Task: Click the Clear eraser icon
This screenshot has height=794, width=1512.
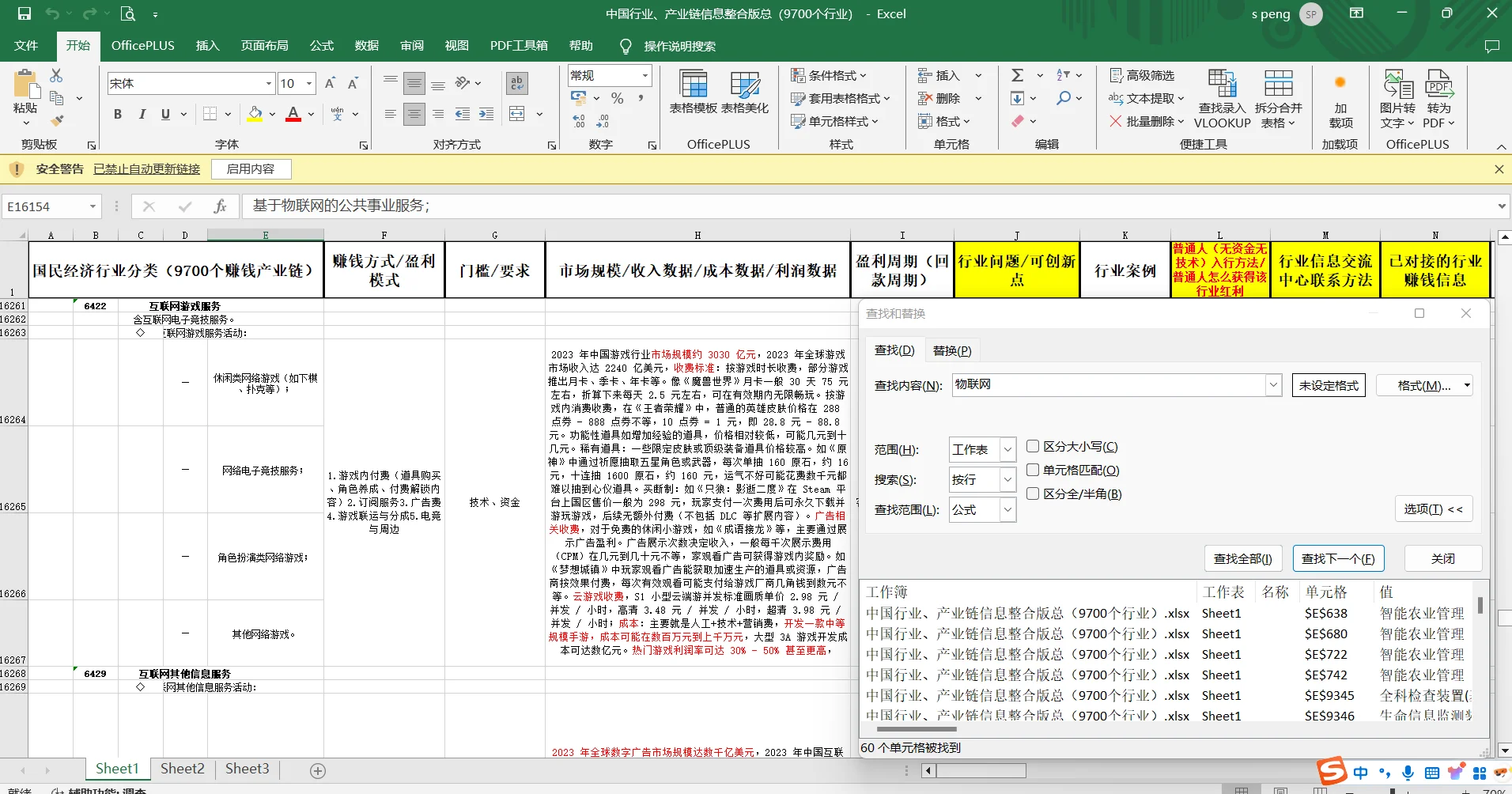Action: pyautogui.click(x=1018, y=121)
